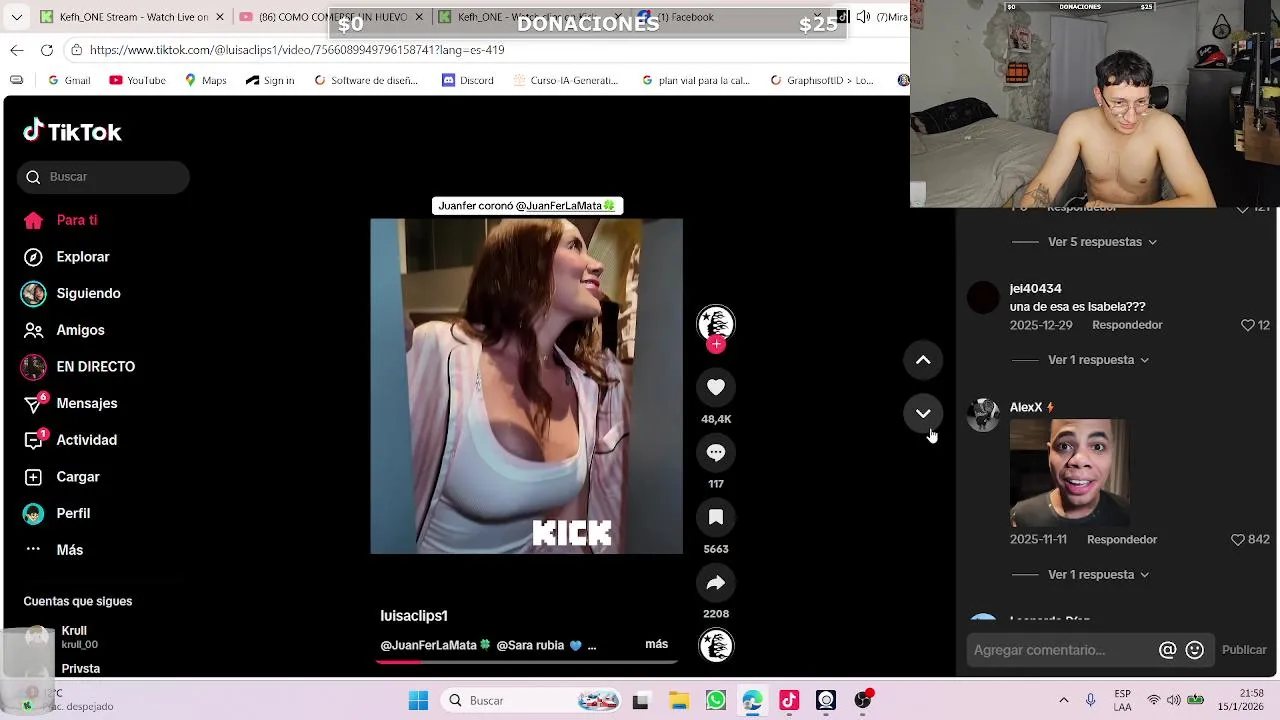Click Publicar to post comment
Viewport: 1280px width, 720px height.
click(1244, 650)
